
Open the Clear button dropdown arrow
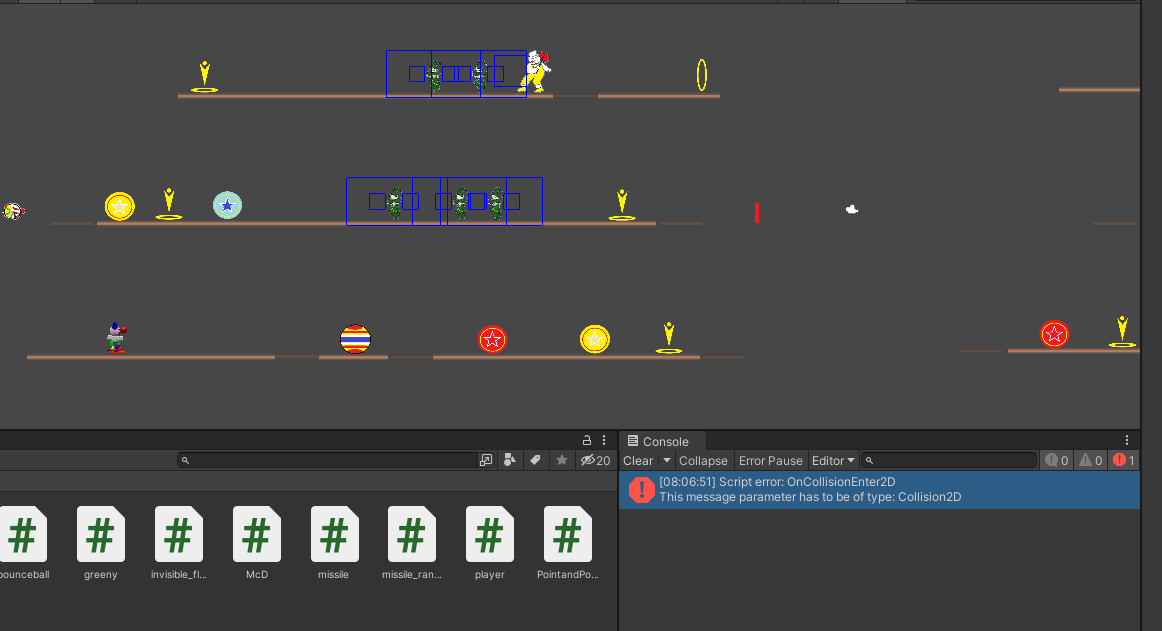pyautogui.click(x=667, y=460)
